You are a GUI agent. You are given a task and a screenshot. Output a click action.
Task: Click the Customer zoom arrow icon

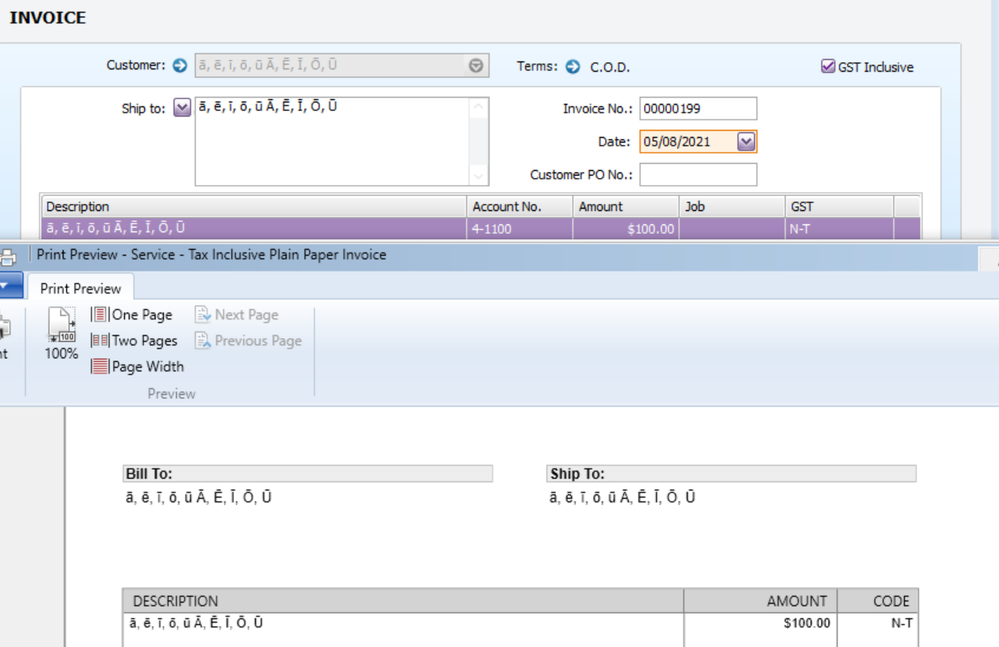pos(180,66)
